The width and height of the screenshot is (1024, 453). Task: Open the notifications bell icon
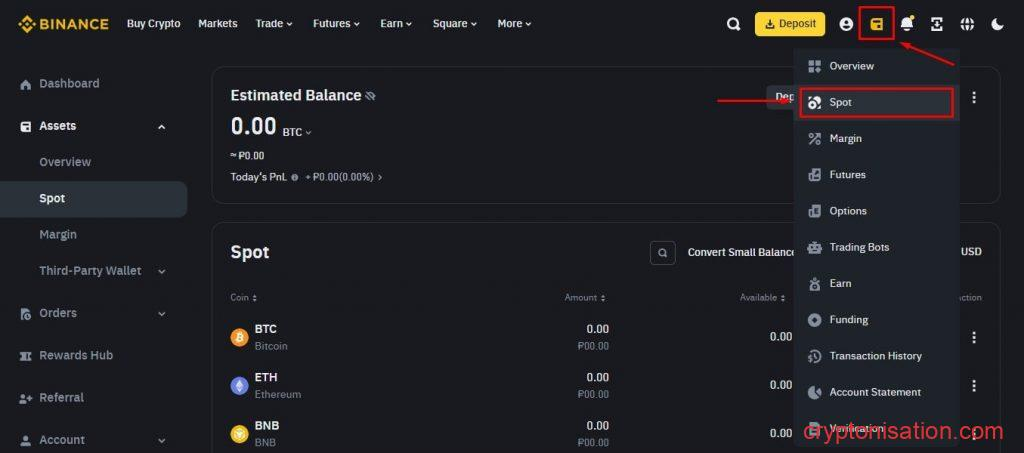(906, 24)
